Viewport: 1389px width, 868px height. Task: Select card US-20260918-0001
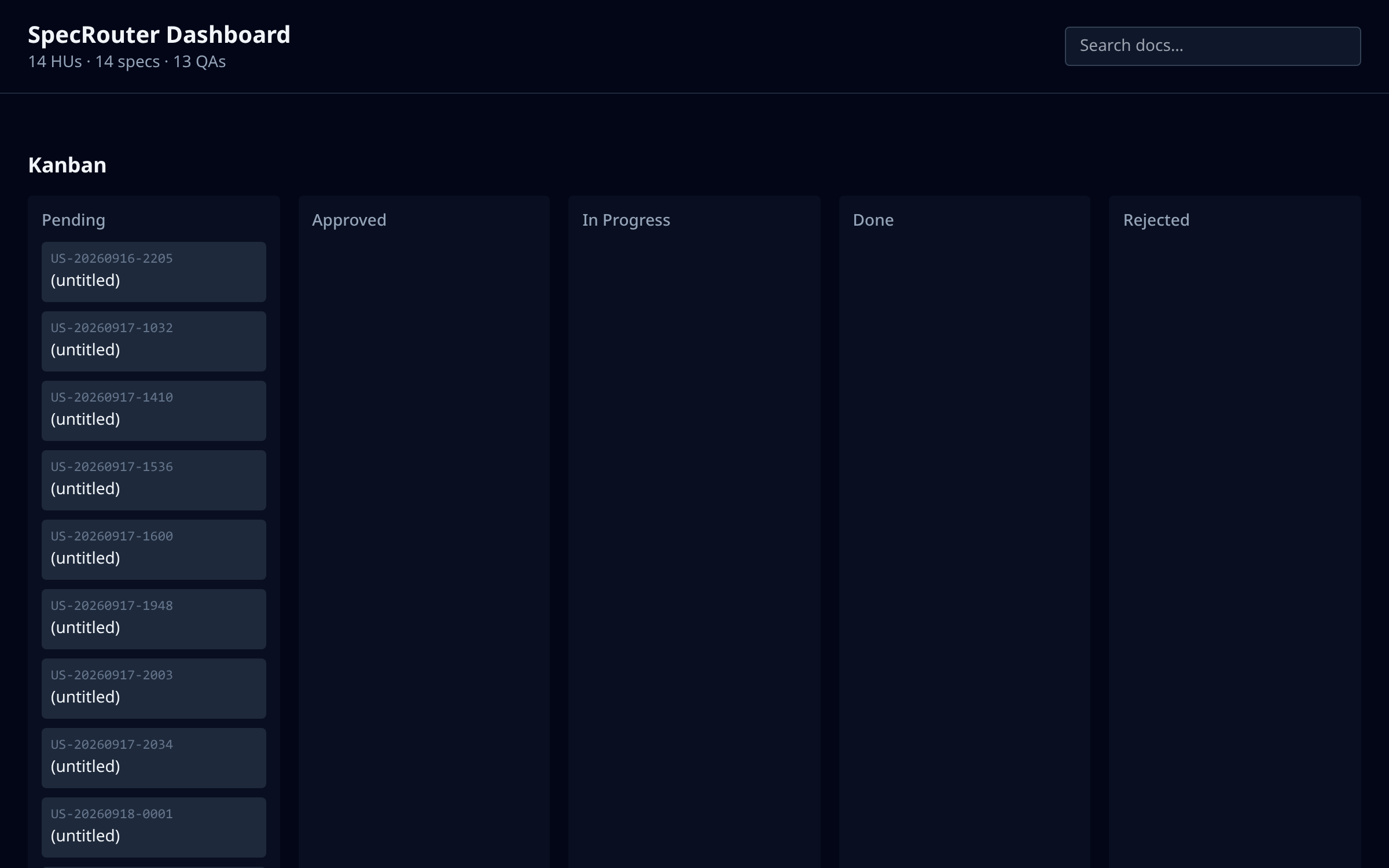point(154,827)
